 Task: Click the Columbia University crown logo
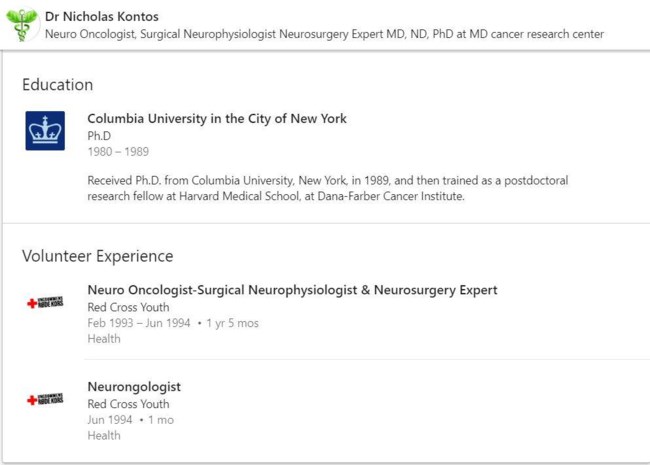(x=45, y=131)
